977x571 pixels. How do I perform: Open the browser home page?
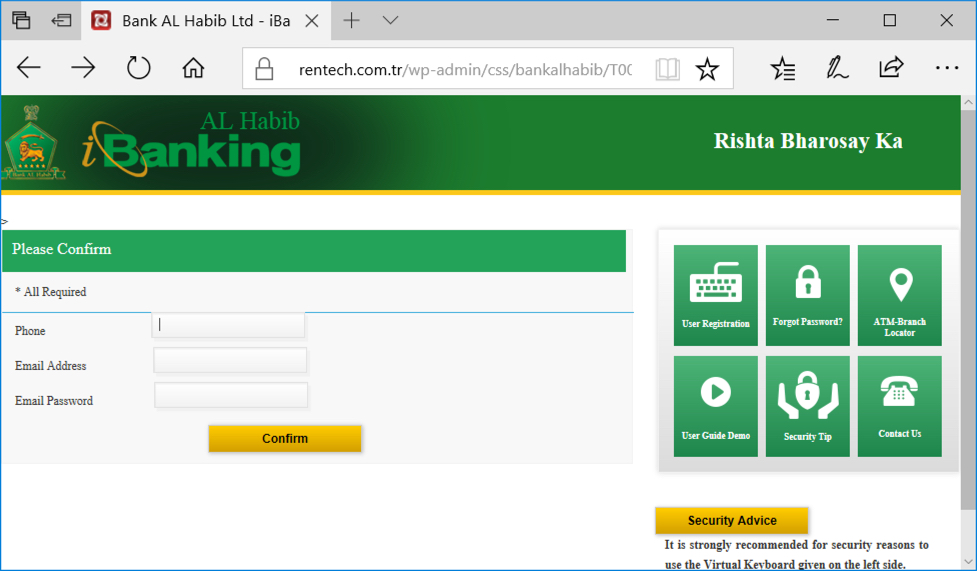click(193, 67)
